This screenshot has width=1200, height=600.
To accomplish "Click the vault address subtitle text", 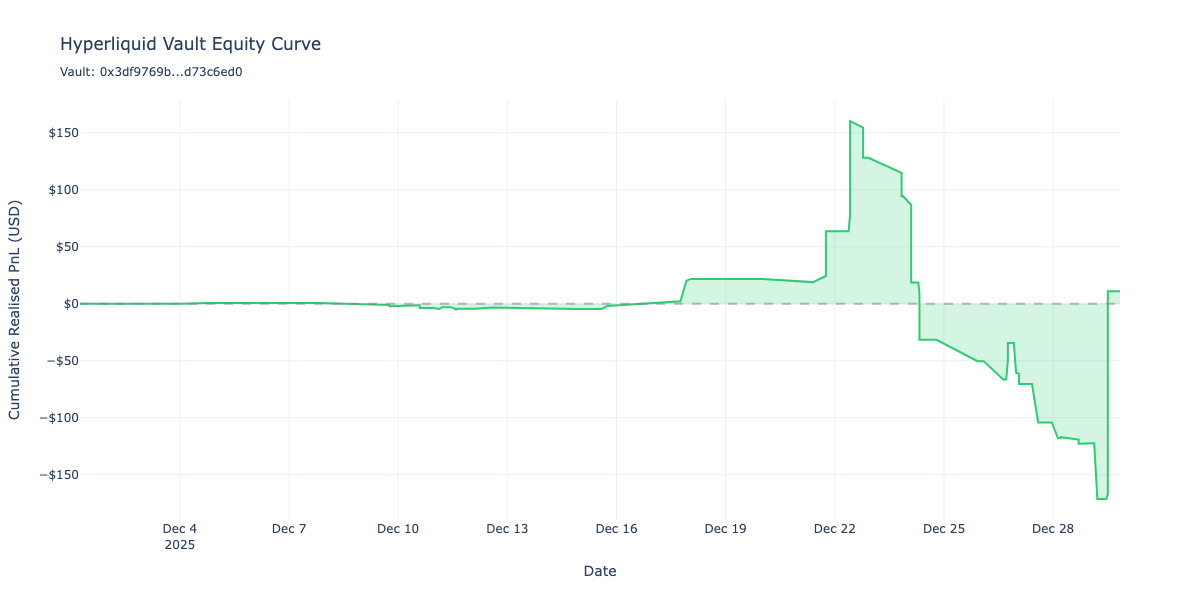I will (x=151, y=72).
